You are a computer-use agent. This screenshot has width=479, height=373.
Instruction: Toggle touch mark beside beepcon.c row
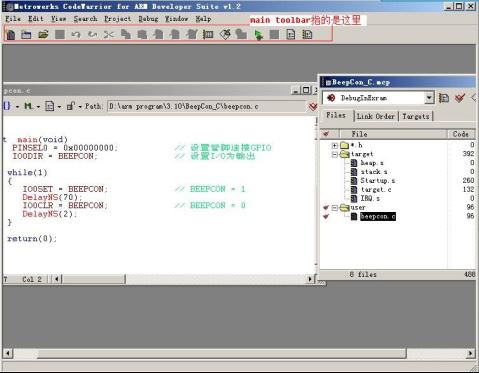[326, 217]
